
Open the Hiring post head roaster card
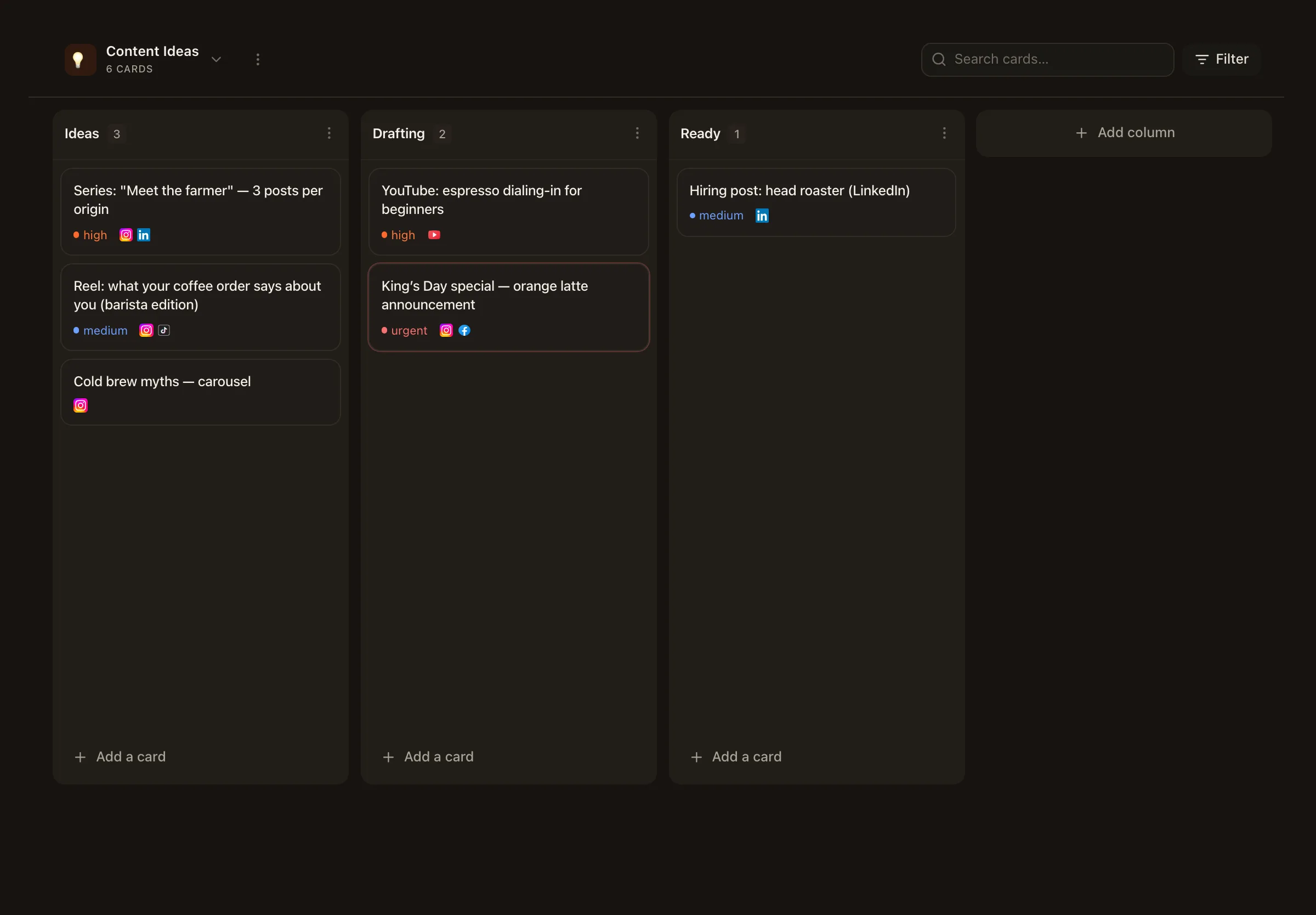click(x=816, y=202)
